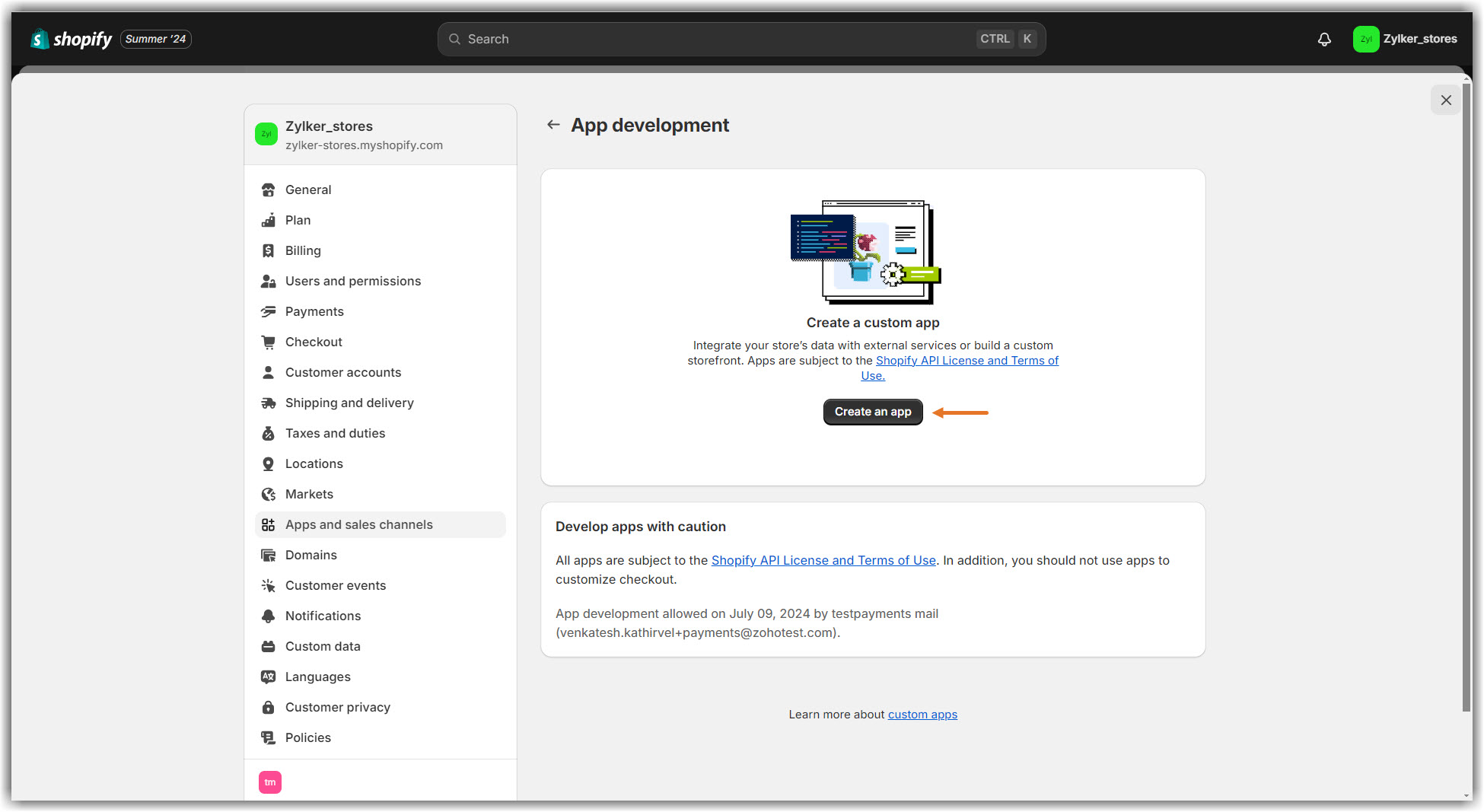1484x812 pixels.
Task: Go to Domains settings
Action: (381, 555)
